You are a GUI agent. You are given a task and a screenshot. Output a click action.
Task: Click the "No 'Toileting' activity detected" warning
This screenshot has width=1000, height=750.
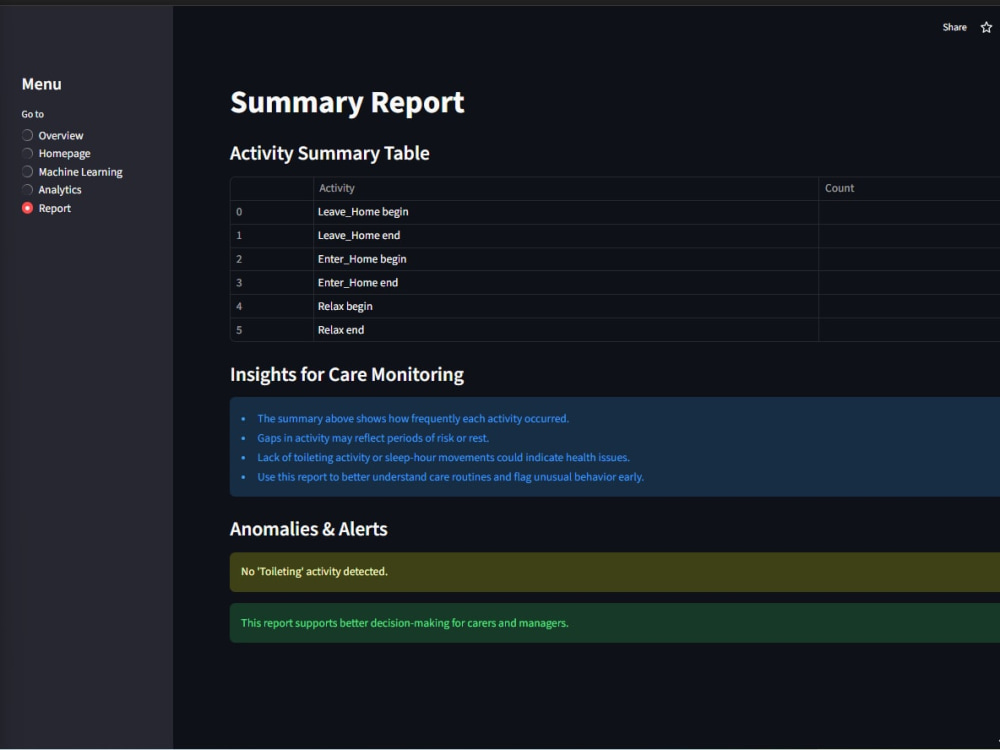615,572
